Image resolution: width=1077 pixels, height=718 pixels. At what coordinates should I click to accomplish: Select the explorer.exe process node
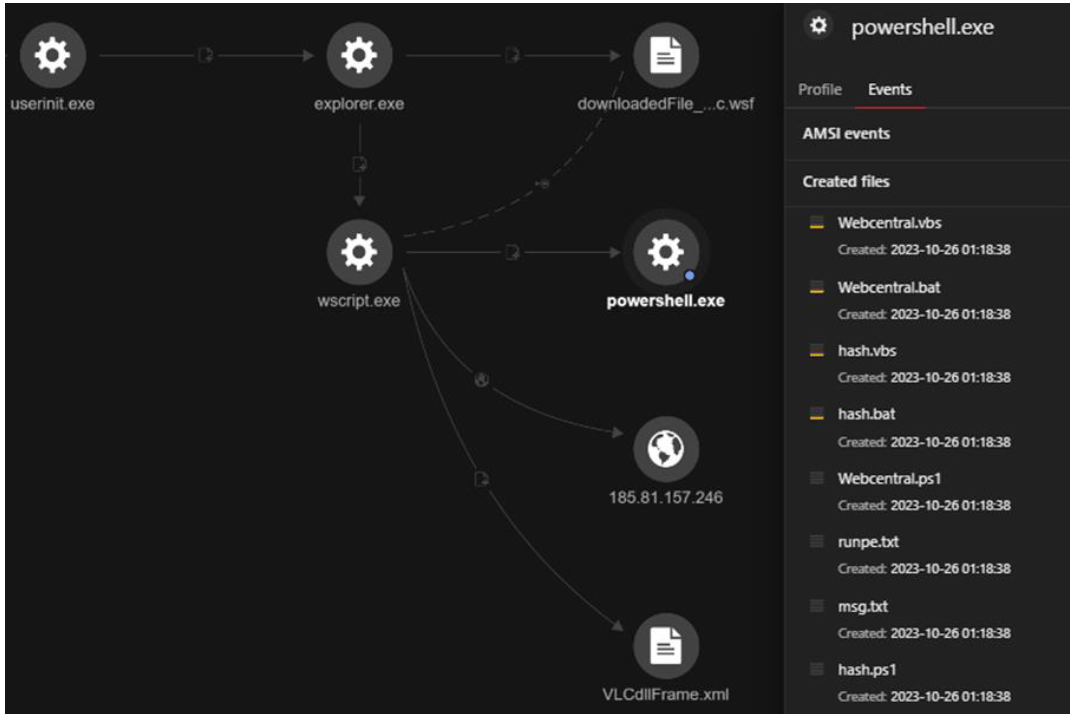pyautogui.click(x=359, y=55)
